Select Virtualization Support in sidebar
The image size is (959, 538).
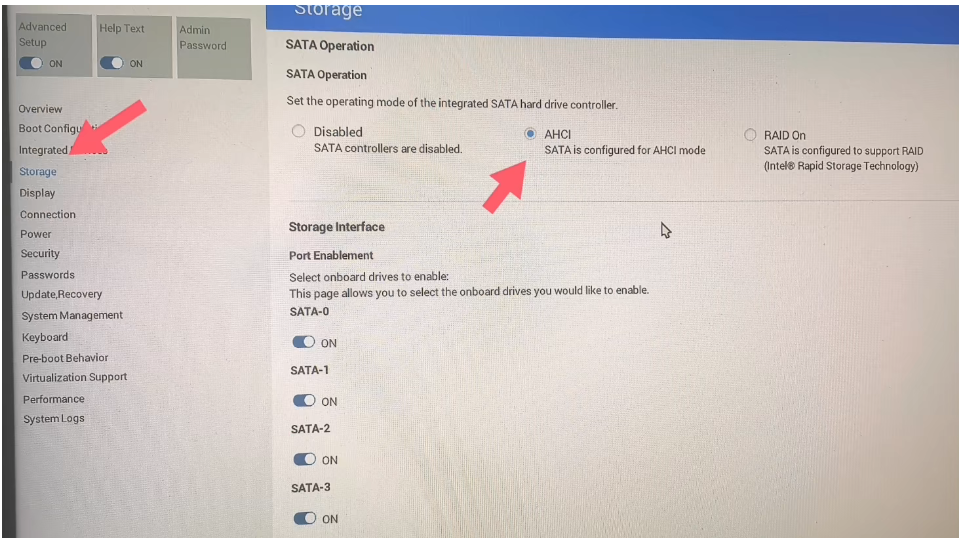click(75, 377)
